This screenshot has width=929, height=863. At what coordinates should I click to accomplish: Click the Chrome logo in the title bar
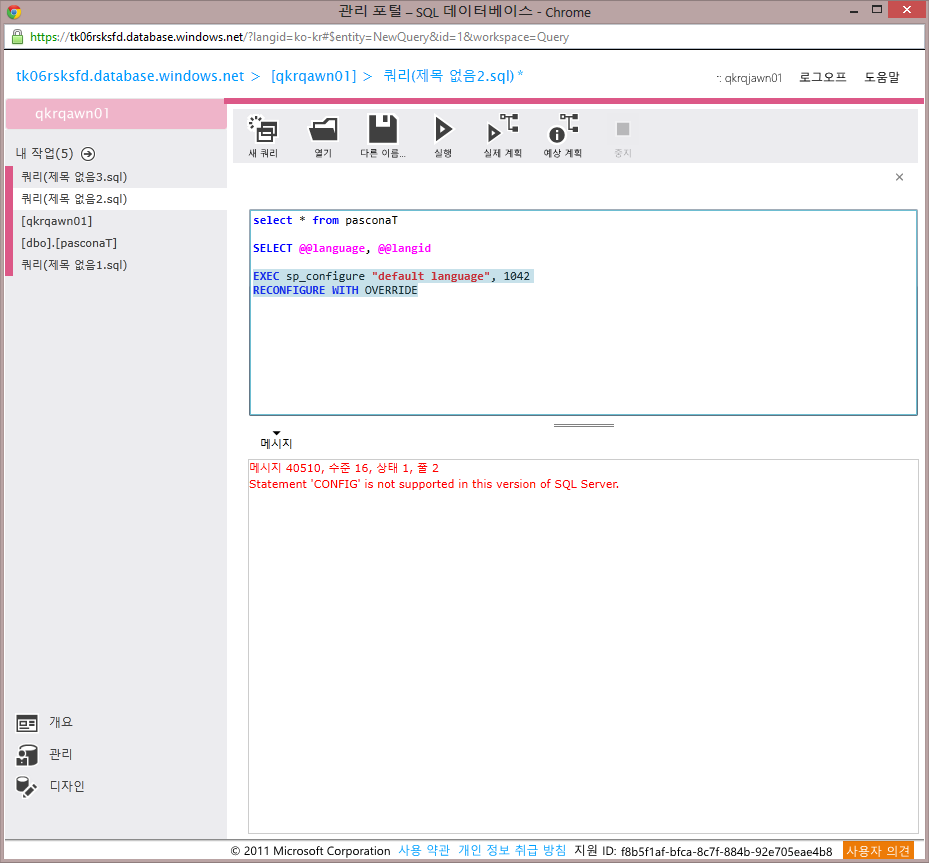click(14, 11)
